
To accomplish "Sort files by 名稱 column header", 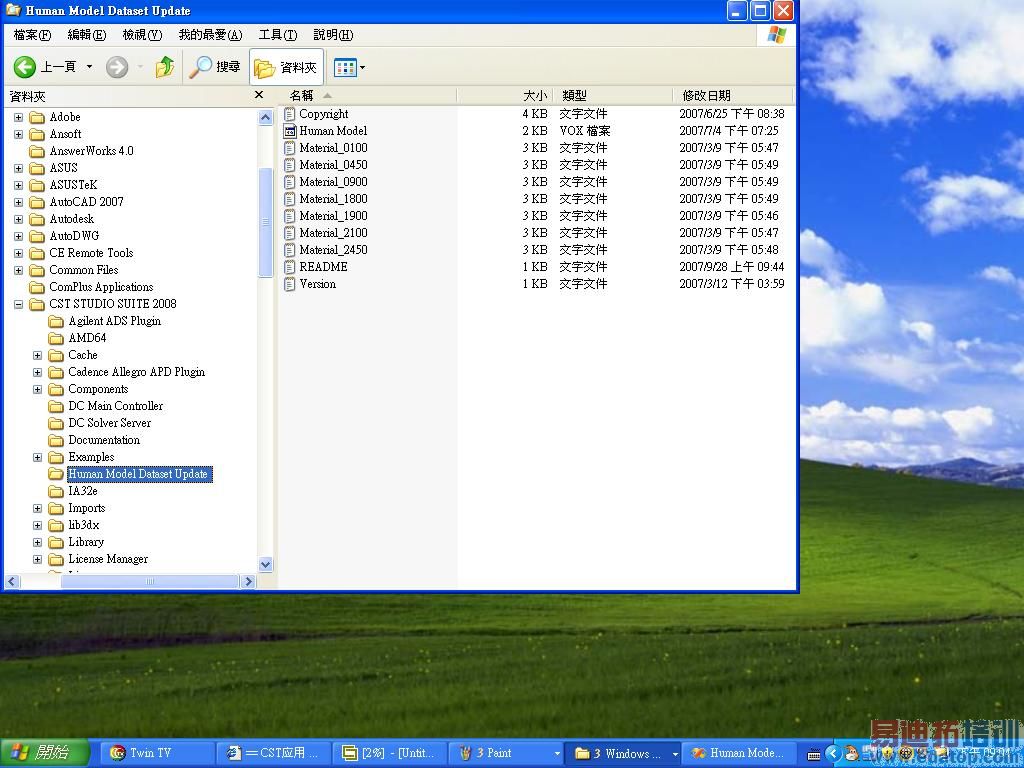I will pyautogui.click(x=368, y=95).
